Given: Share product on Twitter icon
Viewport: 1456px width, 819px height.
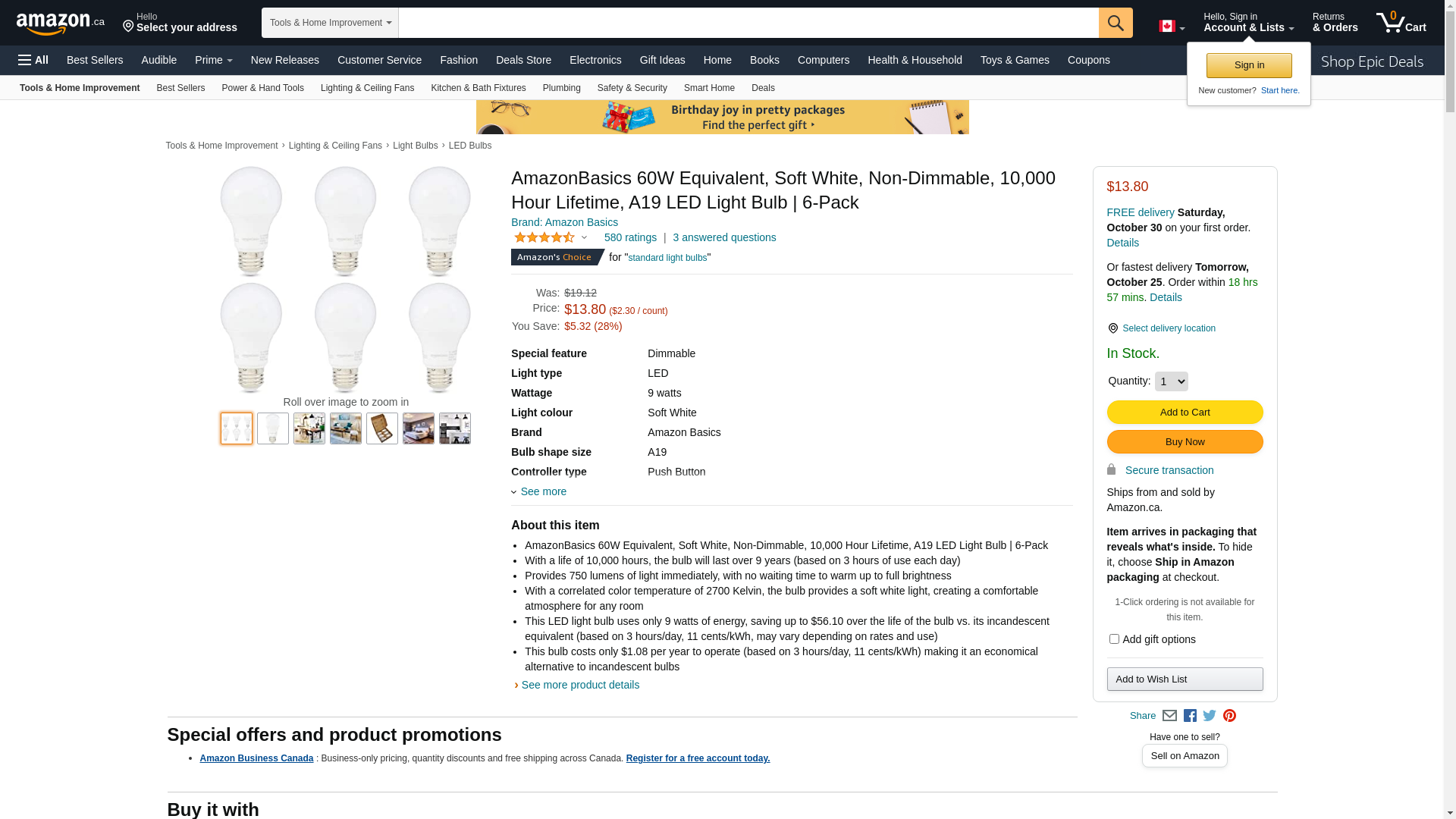Looking at the screenshot, I should (x=1210, y=716).
